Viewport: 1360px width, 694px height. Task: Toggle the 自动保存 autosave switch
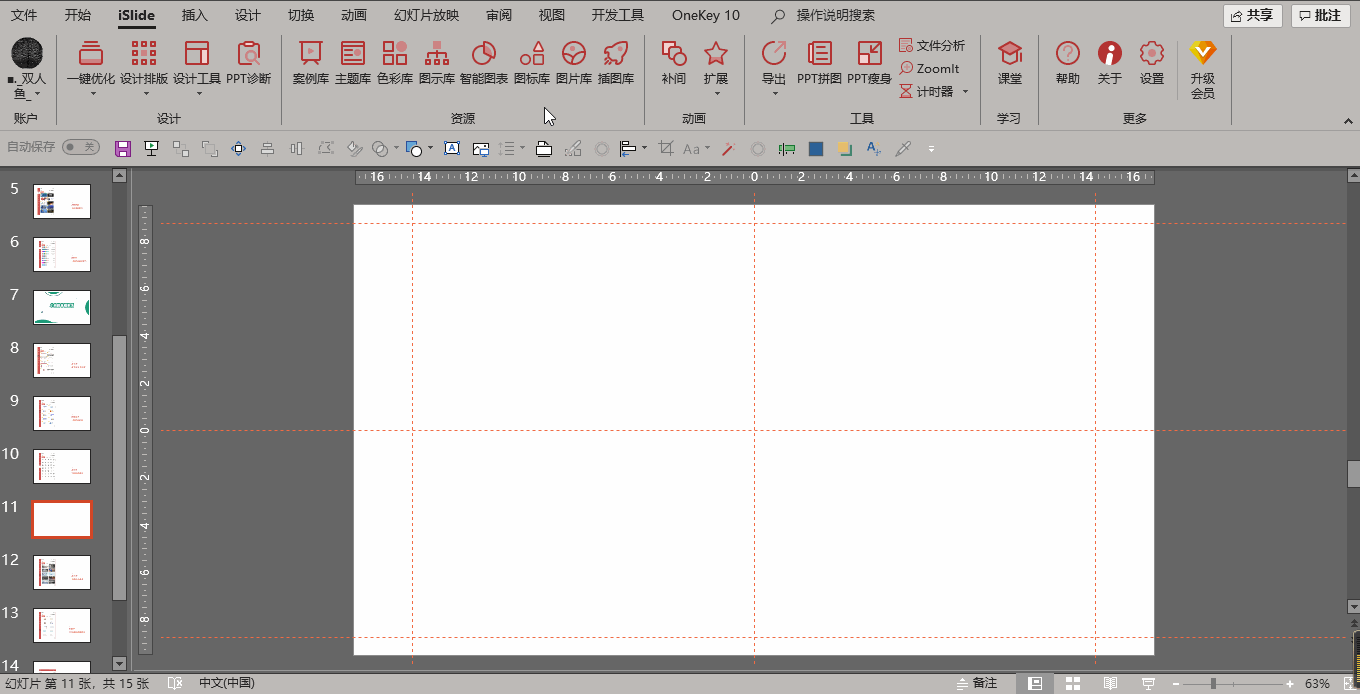[81, 147]
